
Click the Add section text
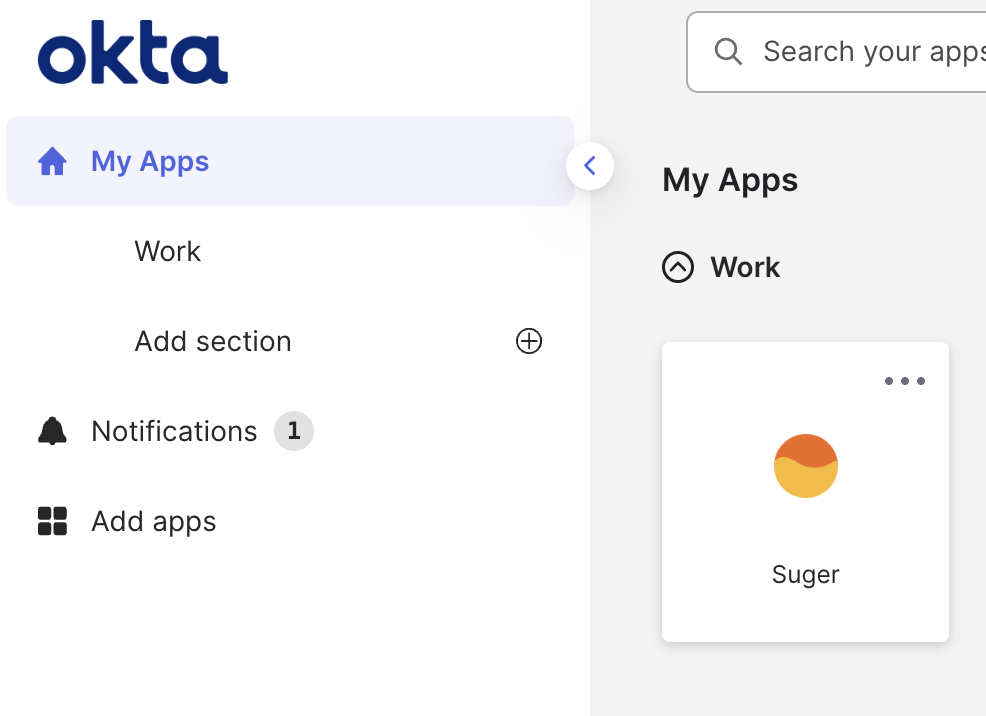point(213,341)
